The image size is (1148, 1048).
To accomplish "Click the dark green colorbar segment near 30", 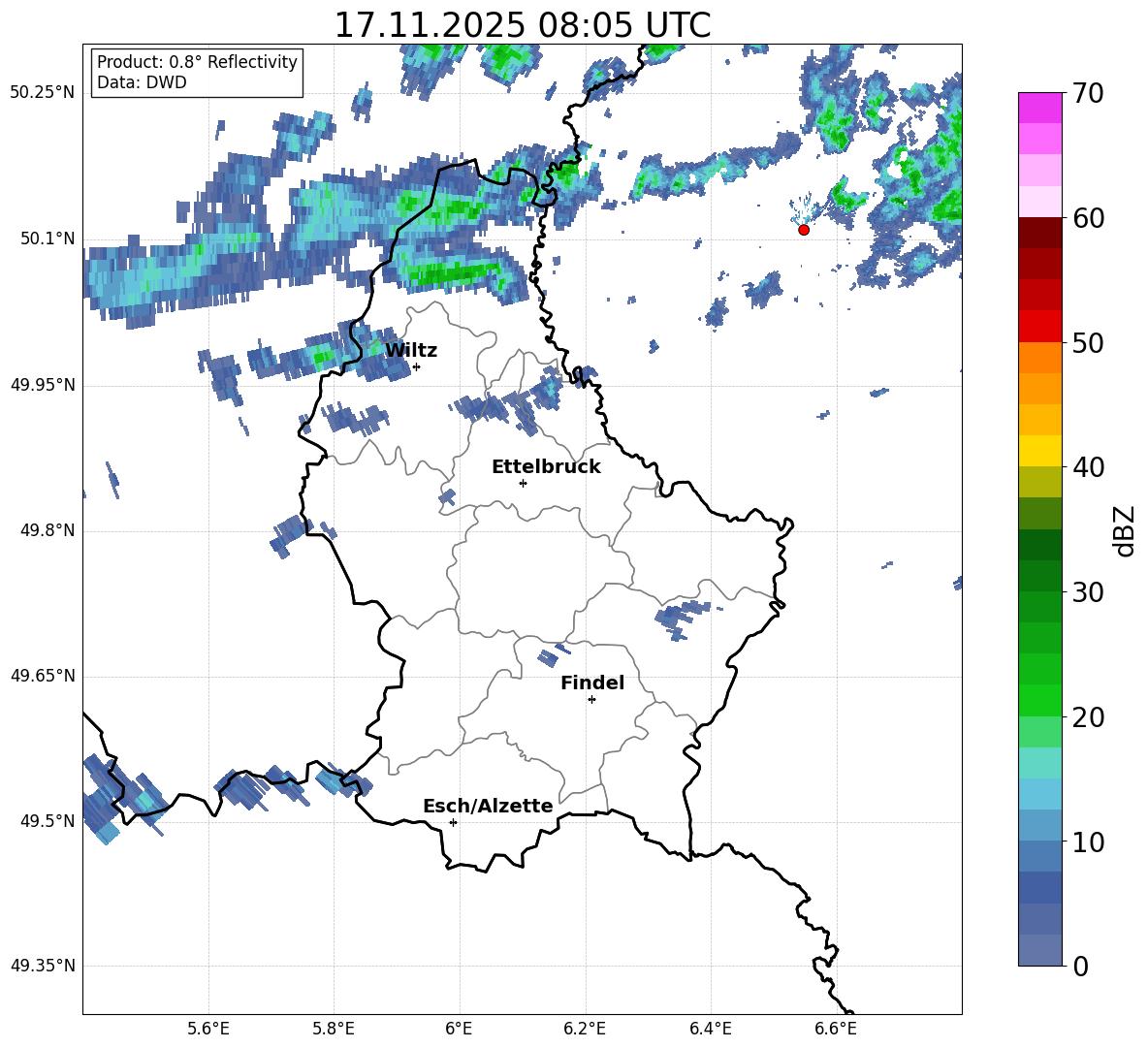I will tap(1039, 576).
